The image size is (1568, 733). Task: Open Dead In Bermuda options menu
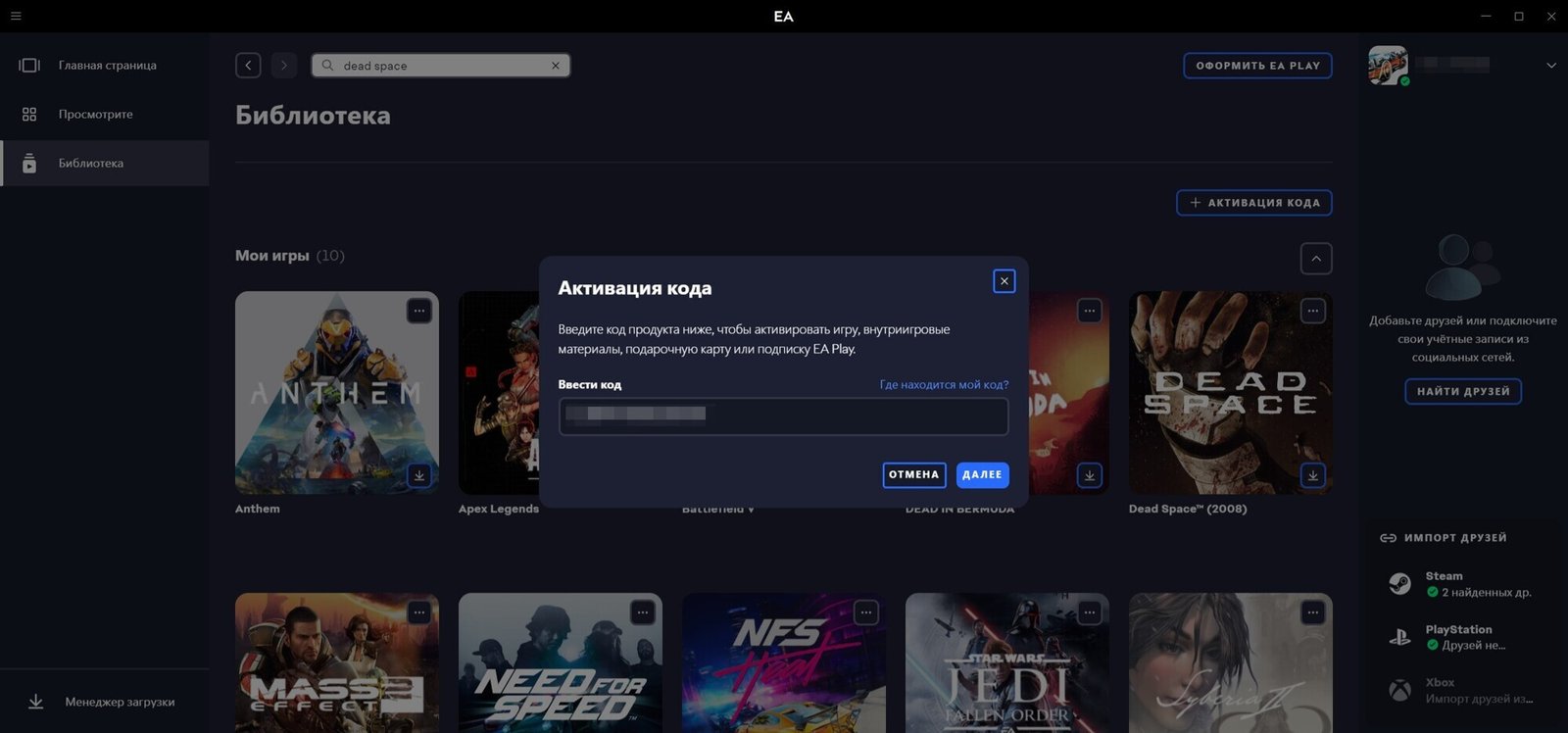[x=1090, y=311]
